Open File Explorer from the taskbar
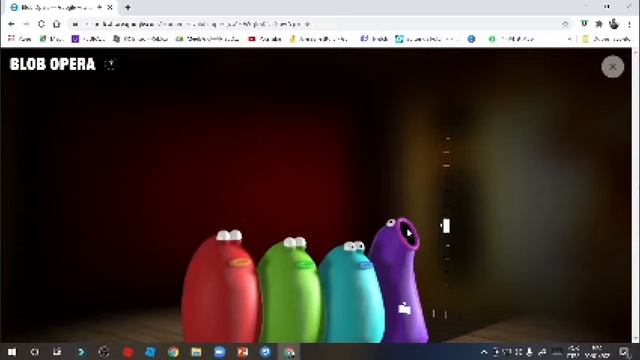This screenshot has height=360, width=640. point(196,352)
